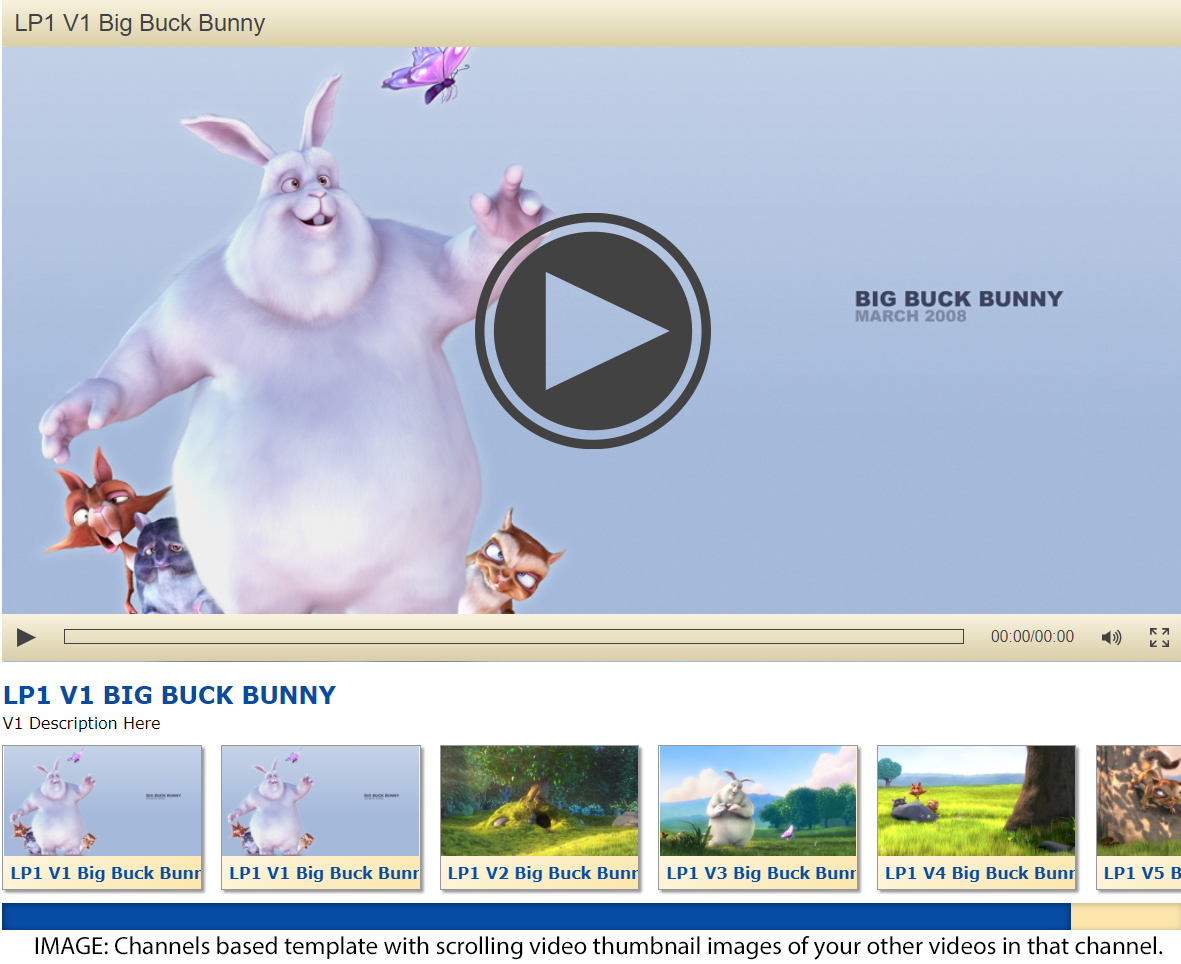The image size is (1181, 964).
Task: Click the blue horizontal thumbnail scrollbar
Action: tap(536, 916)
